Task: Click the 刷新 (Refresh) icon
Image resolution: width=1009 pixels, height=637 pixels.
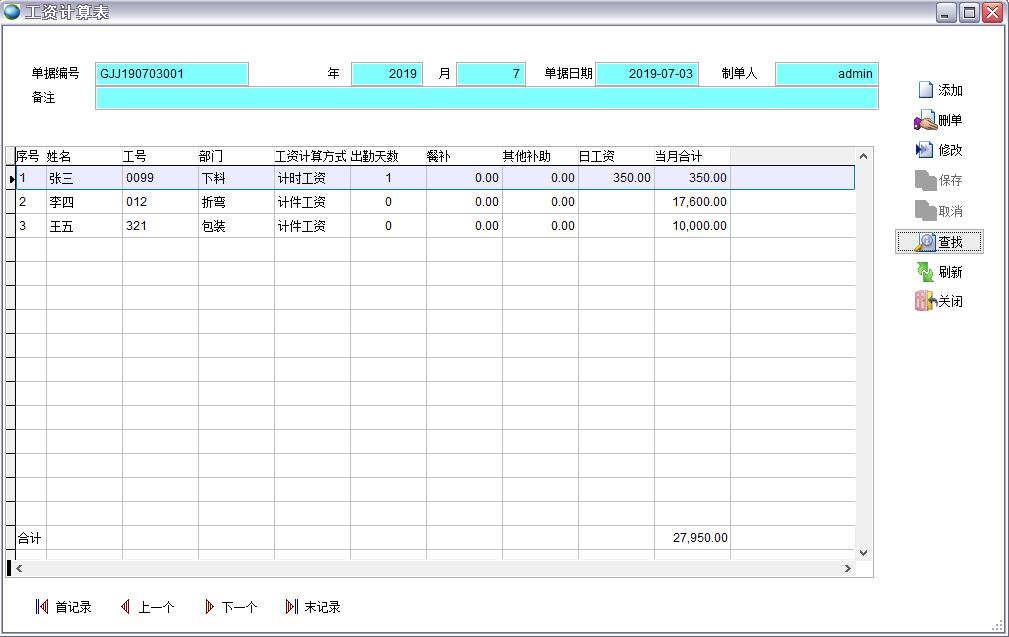Action: 941,271
